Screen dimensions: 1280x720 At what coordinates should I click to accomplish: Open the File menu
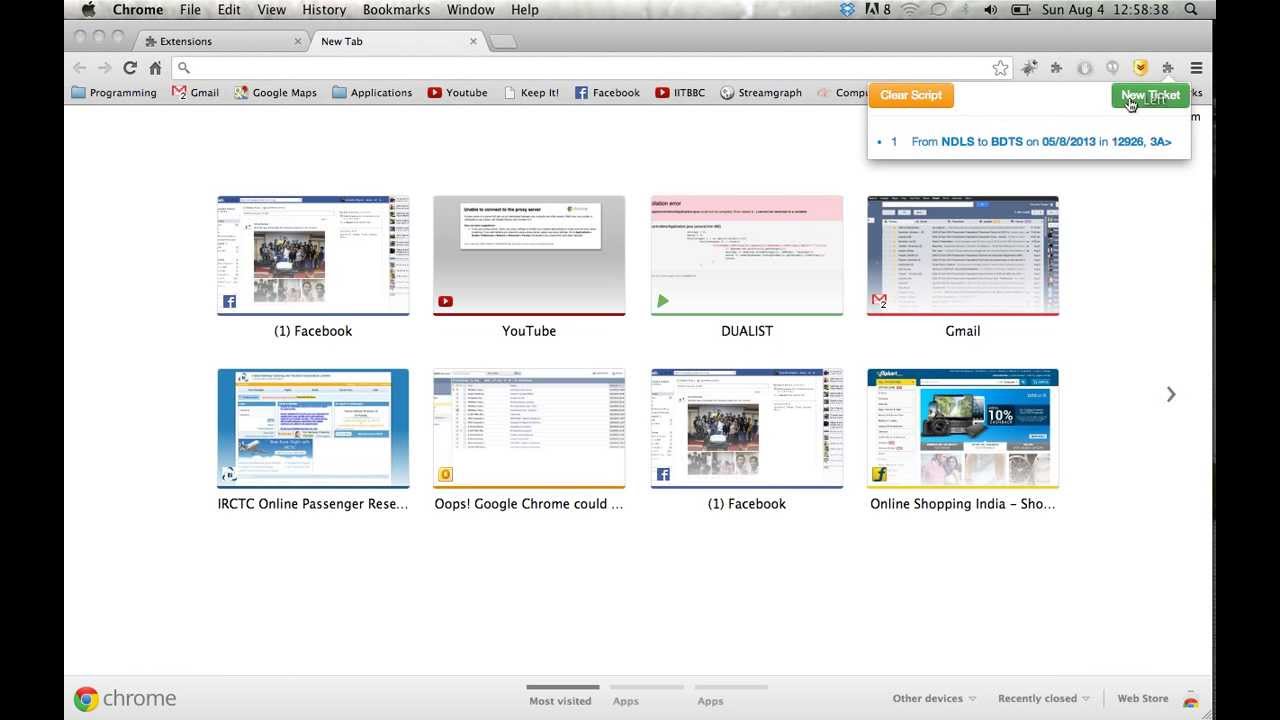(190, 10)
